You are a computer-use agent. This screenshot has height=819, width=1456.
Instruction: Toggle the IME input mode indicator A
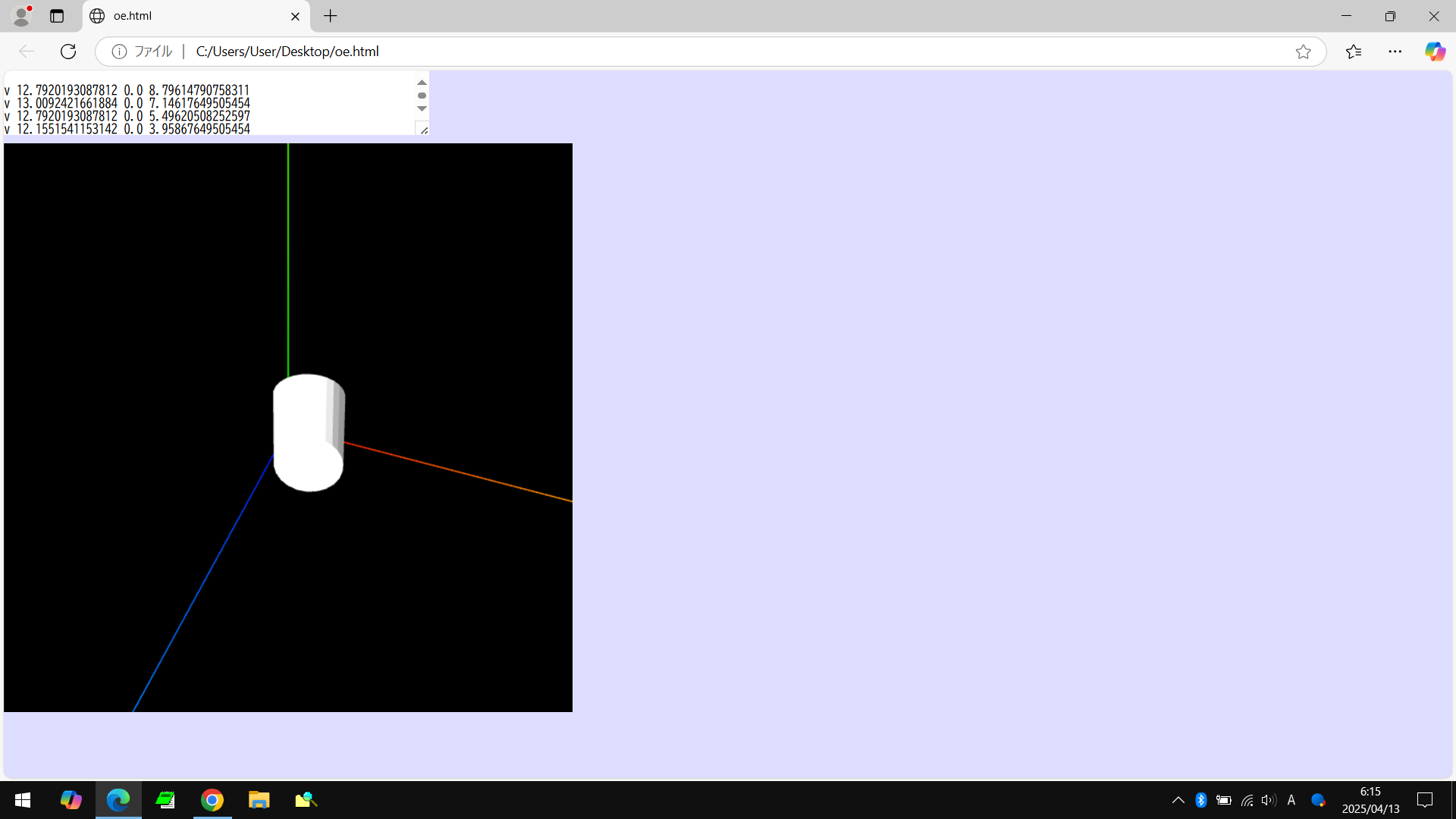[x=1291, y=800]
